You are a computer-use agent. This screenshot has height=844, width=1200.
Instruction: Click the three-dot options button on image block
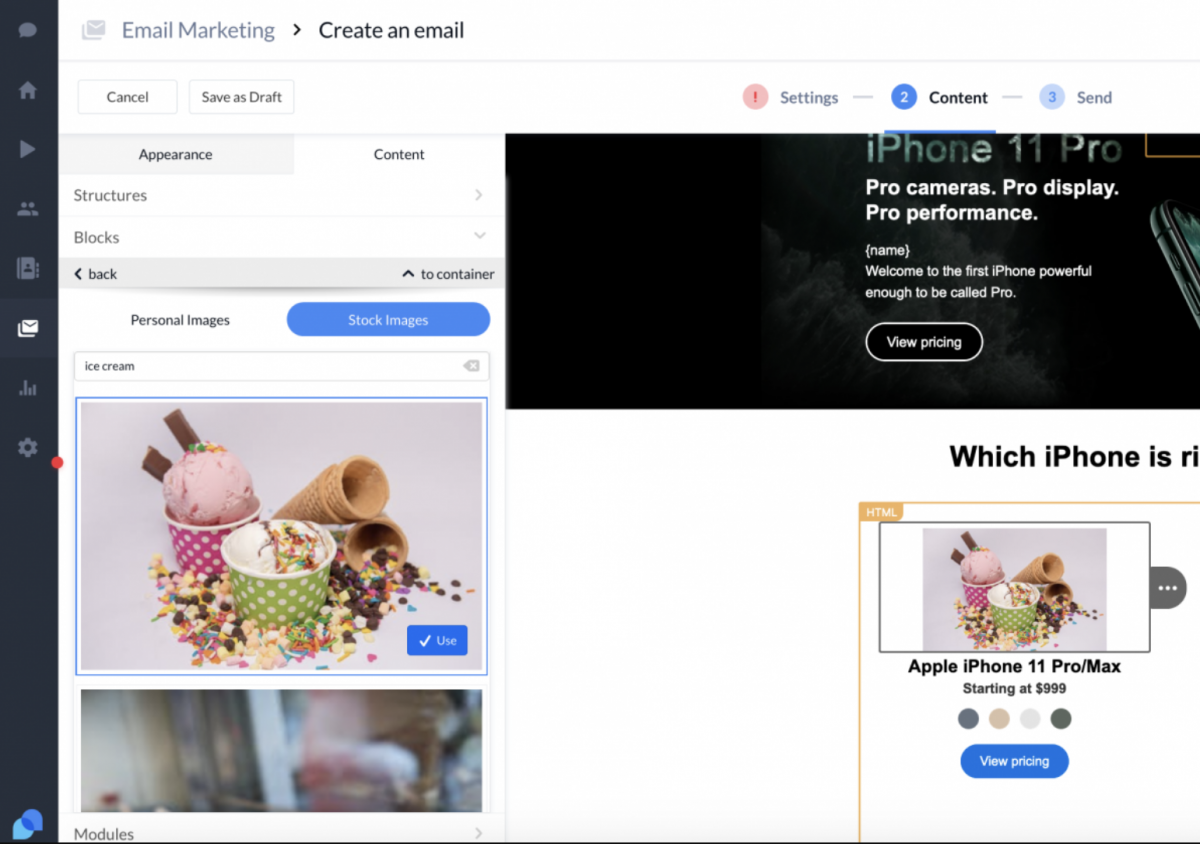click(x=1167, y=588)
